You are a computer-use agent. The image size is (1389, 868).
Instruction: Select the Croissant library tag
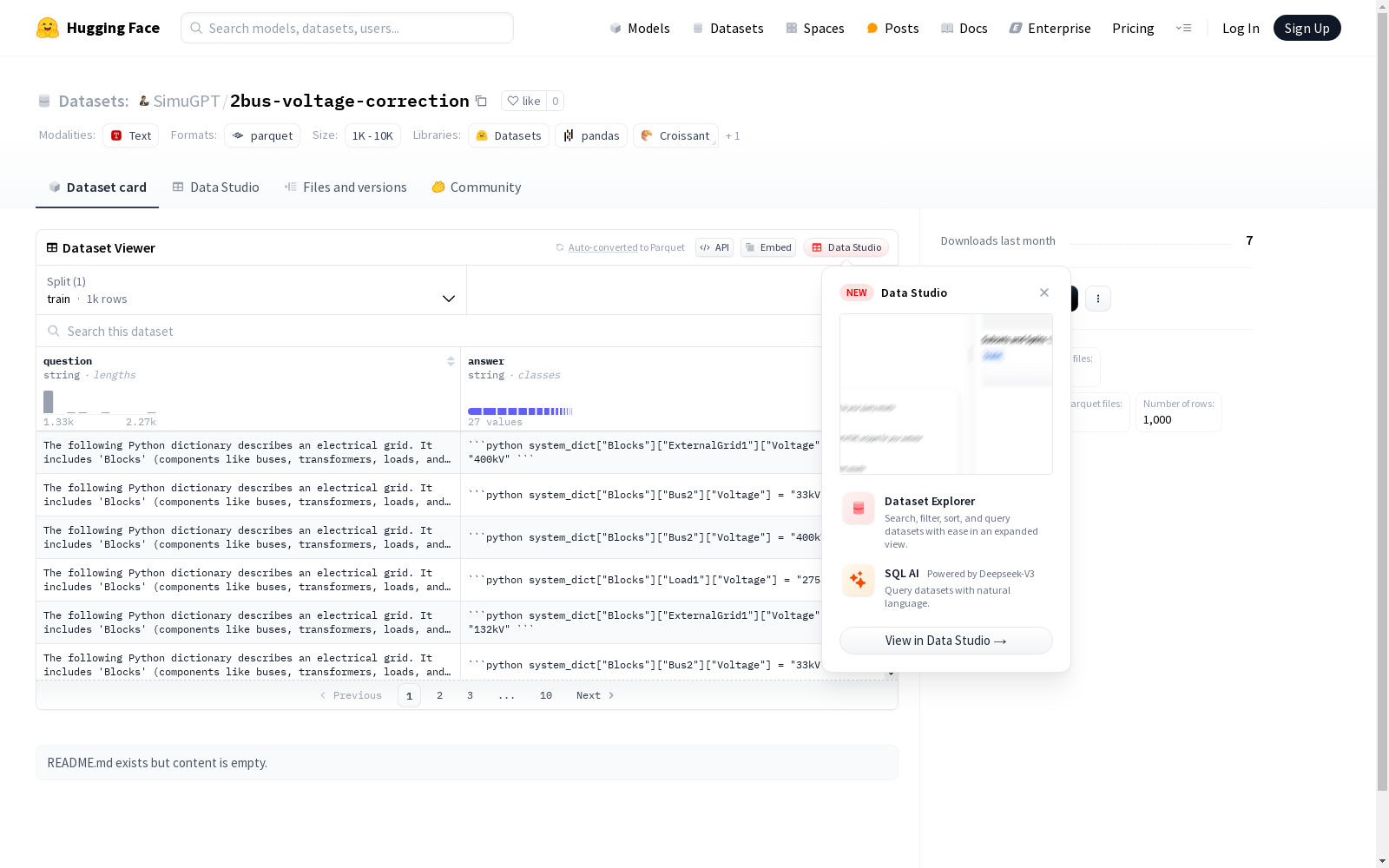click(675, 135)
